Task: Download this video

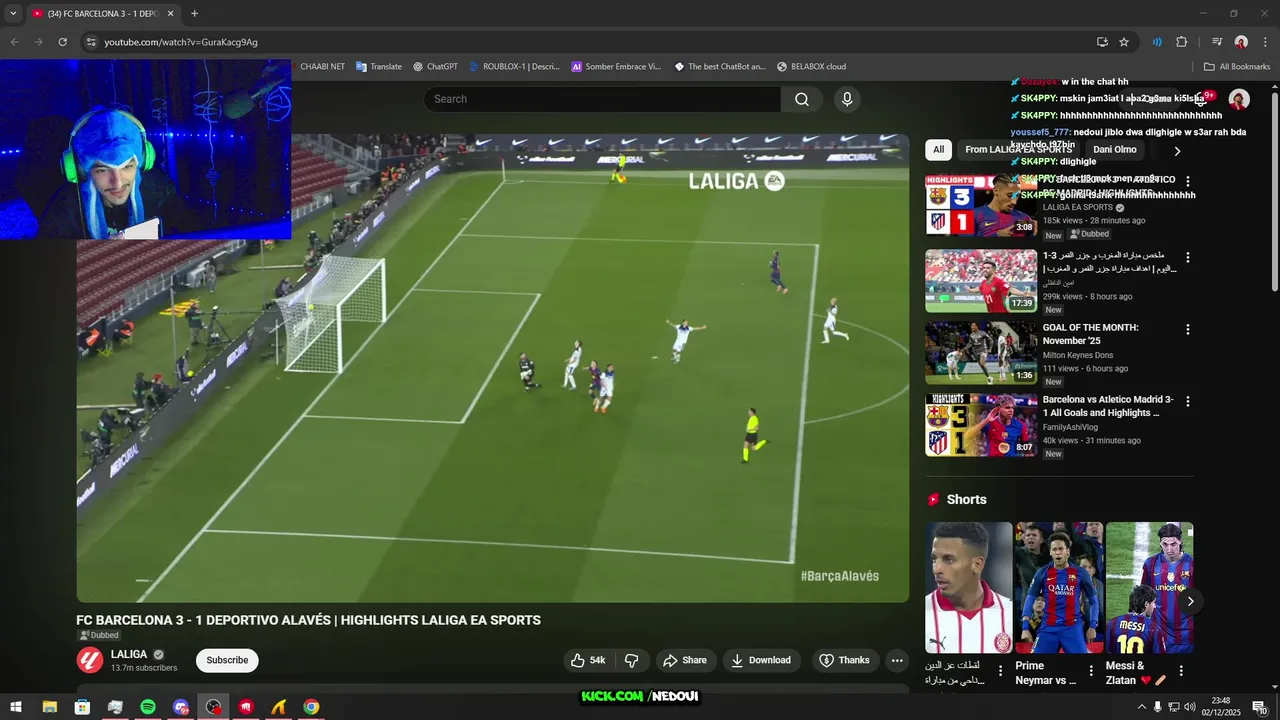Action: 761,660
